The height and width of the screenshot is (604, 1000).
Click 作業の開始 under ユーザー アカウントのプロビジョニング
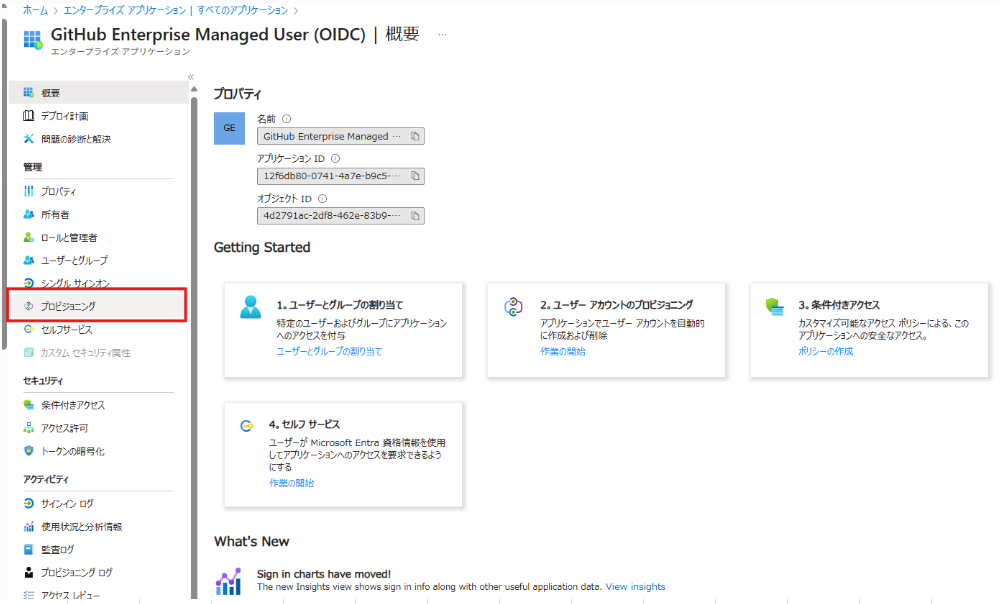562,351
